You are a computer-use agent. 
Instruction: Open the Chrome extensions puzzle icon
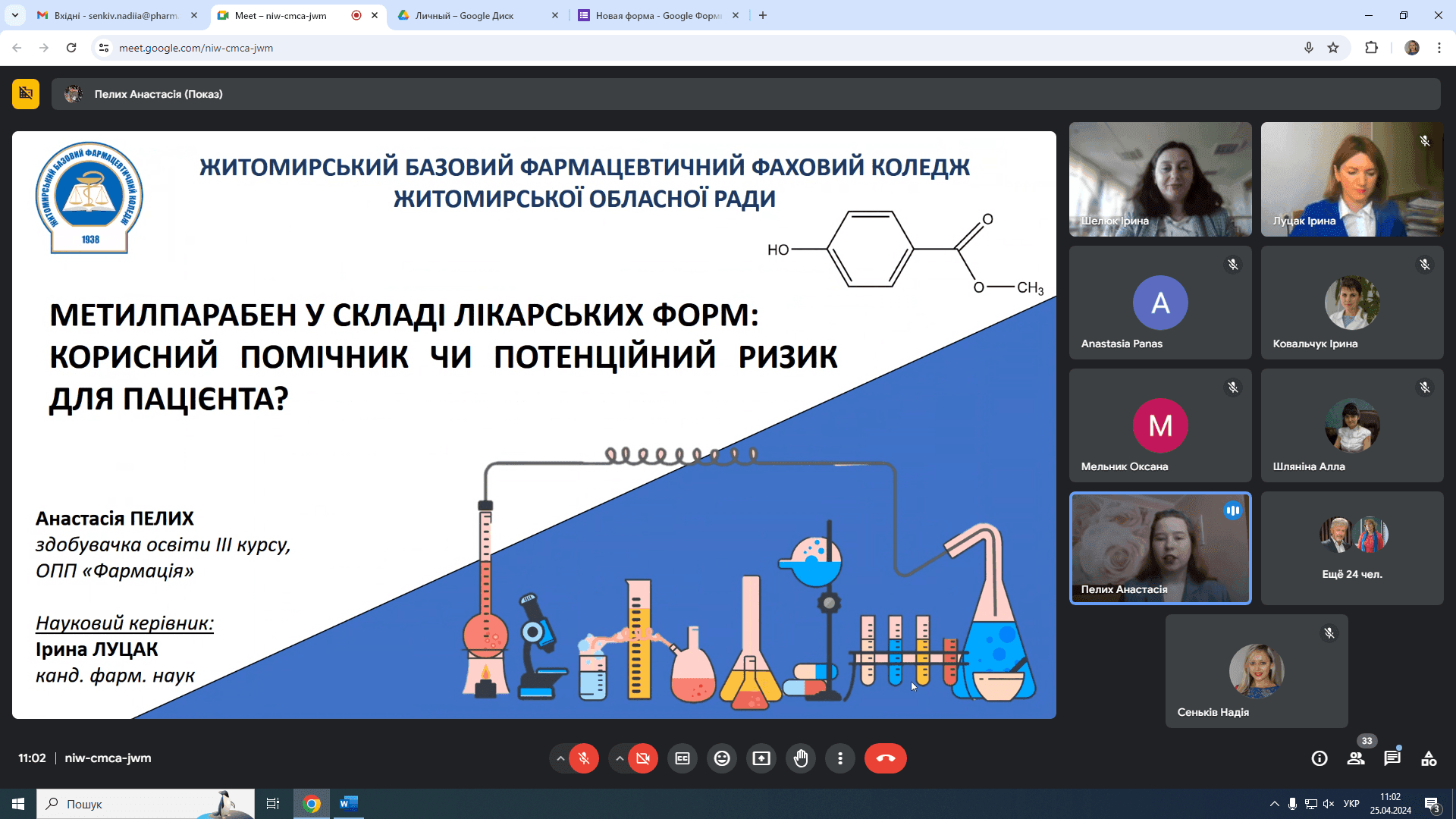pos(1371,48)
